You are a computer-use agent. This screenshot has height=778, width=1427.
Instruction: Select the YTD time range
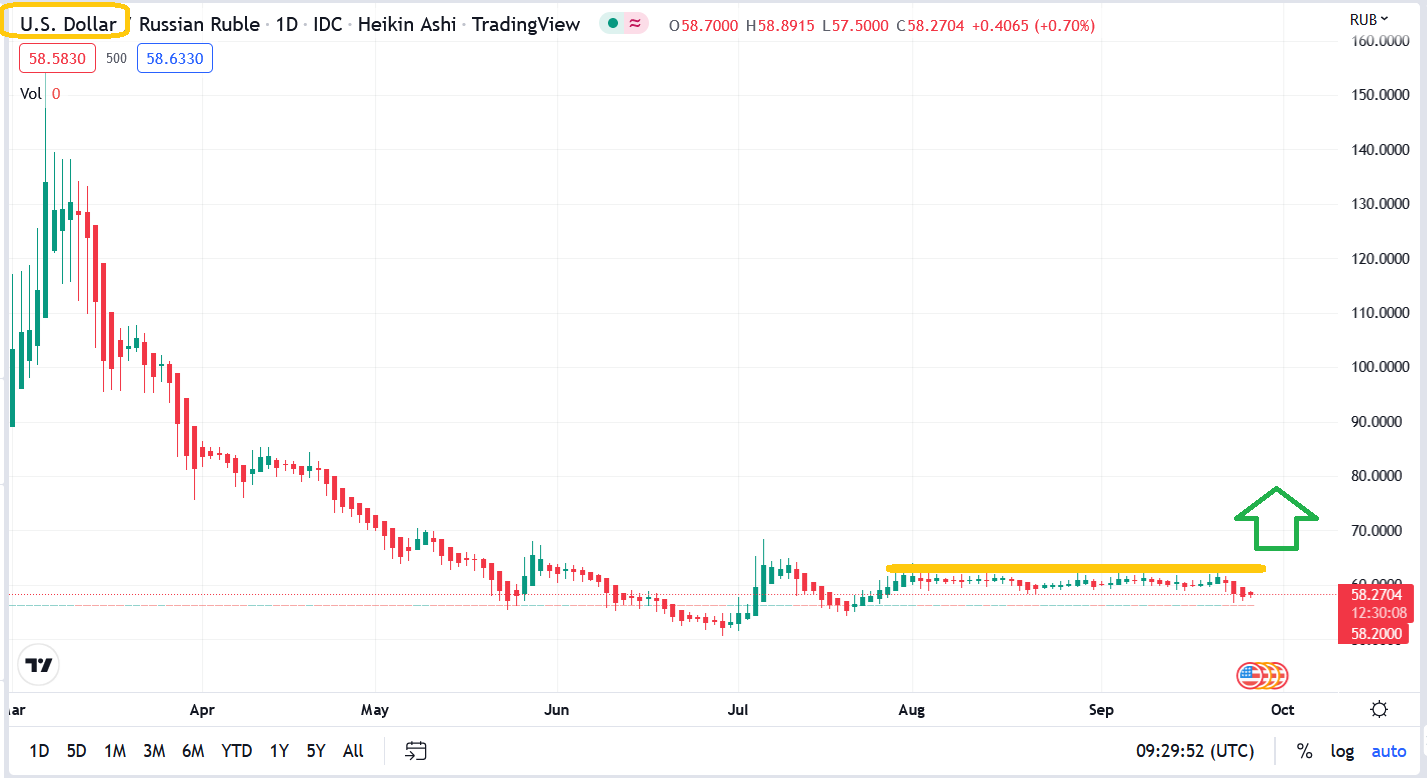click(236, 750)
